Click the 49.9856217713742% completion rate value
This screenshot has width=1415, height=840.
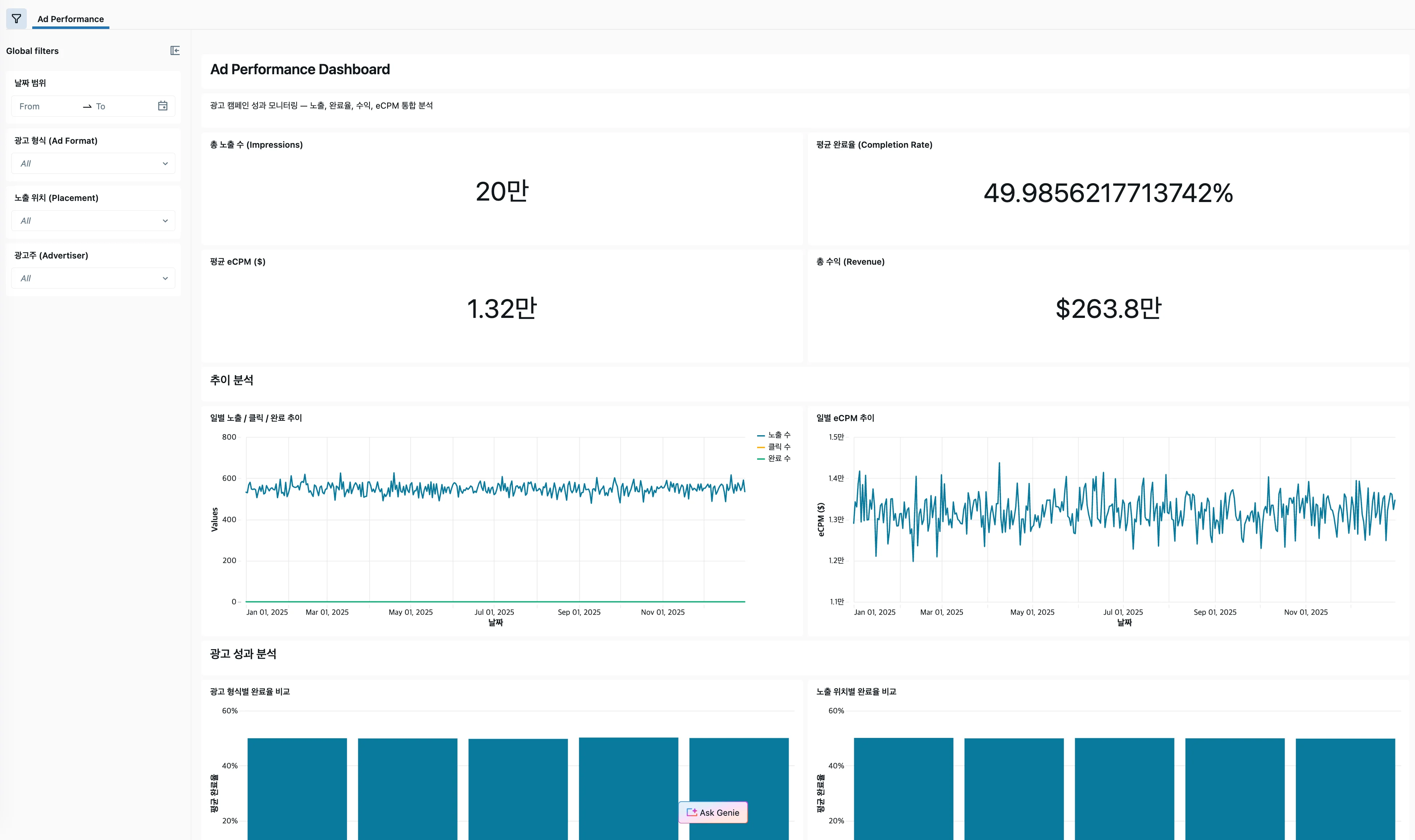point(1108,193)
